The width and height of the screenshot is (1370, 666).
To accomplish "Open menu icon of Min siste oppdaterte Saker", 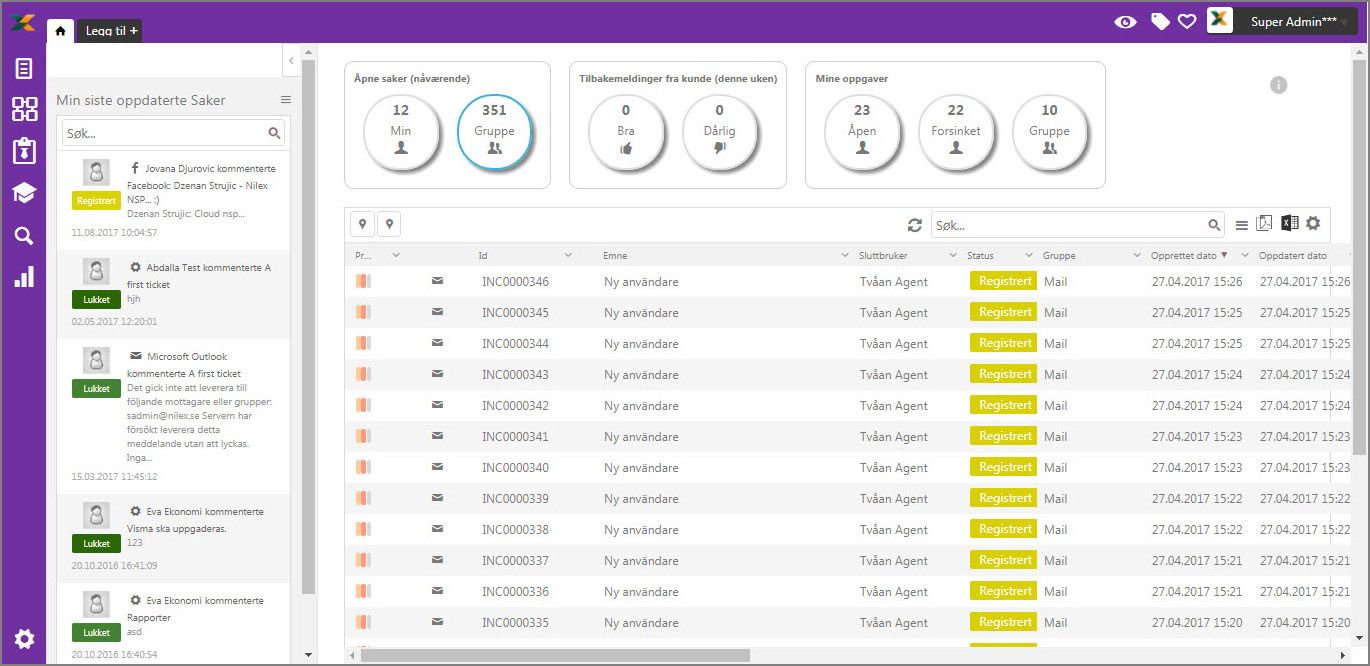I will [x=285, y=100].
